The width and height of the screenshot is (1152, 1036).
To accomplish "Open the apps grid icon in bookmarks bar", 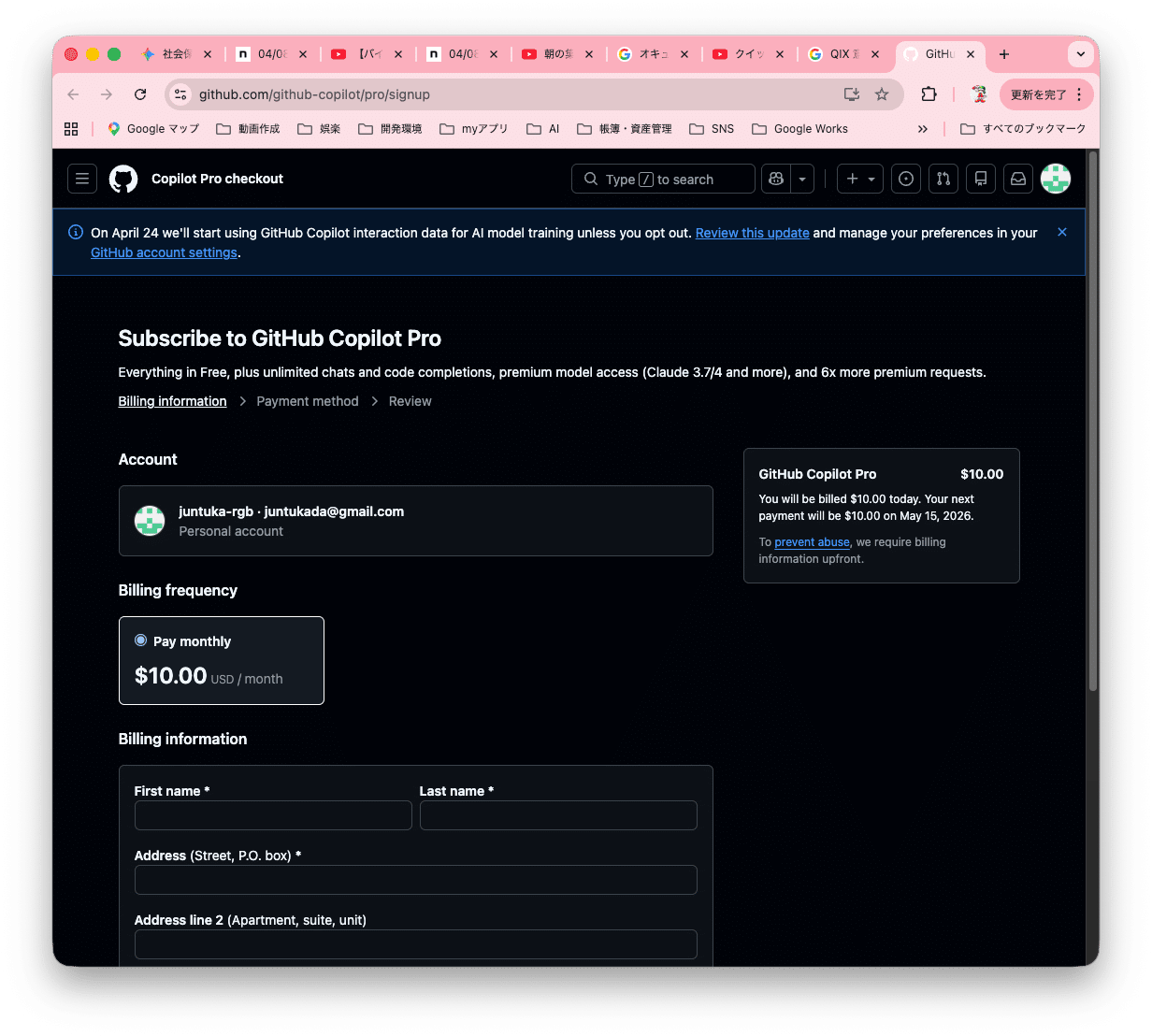I will [71, 129].
